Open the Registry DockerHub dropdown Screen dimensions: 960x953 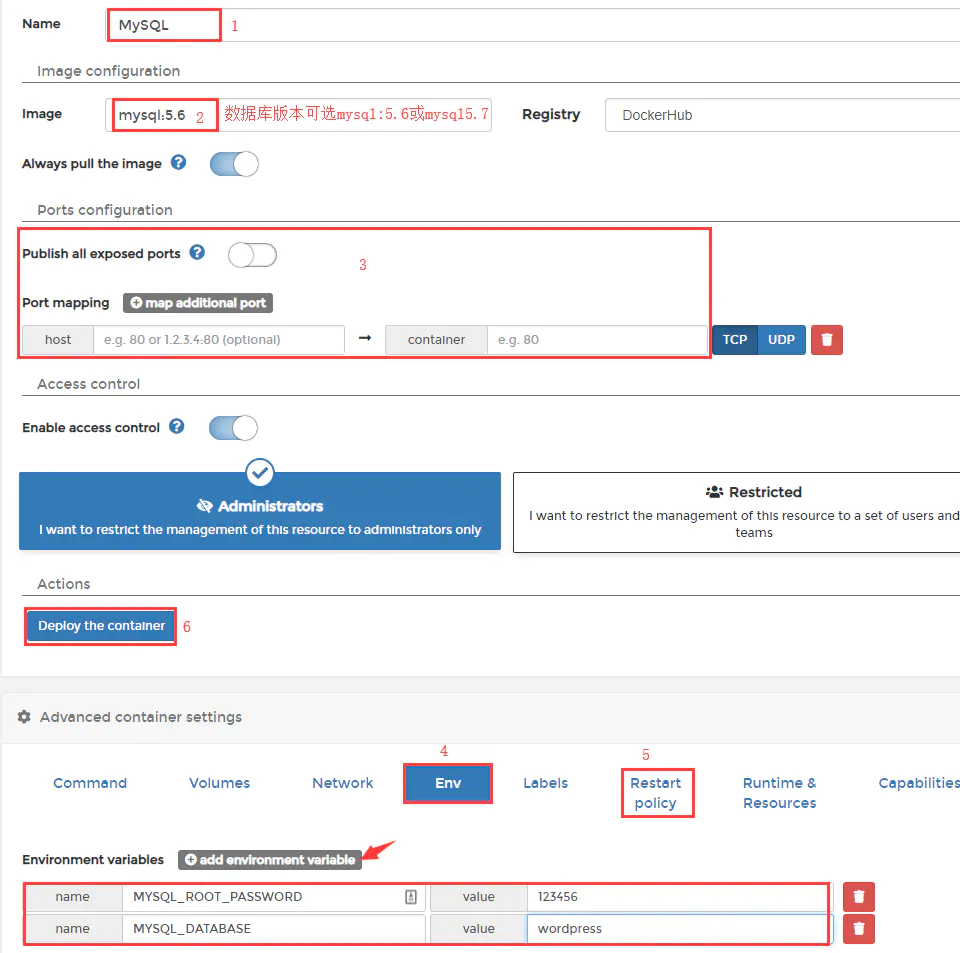pos(780,115)
